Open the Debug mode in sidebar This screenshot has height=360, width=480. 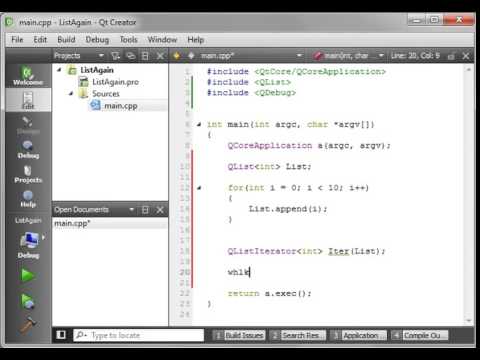[x=28, y=149]
